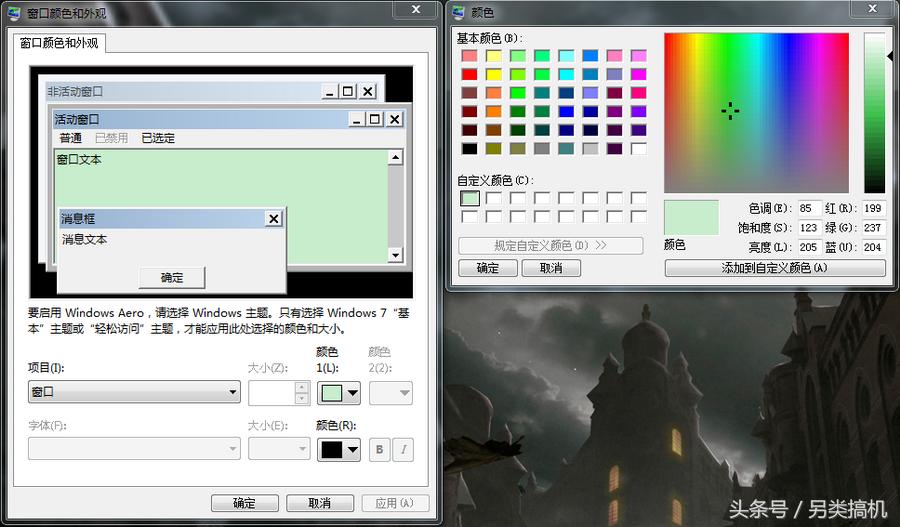The height and width of the screenshot is (527, 900).
Task: Click the X on the preview 消息框
Action: (274, 218)
